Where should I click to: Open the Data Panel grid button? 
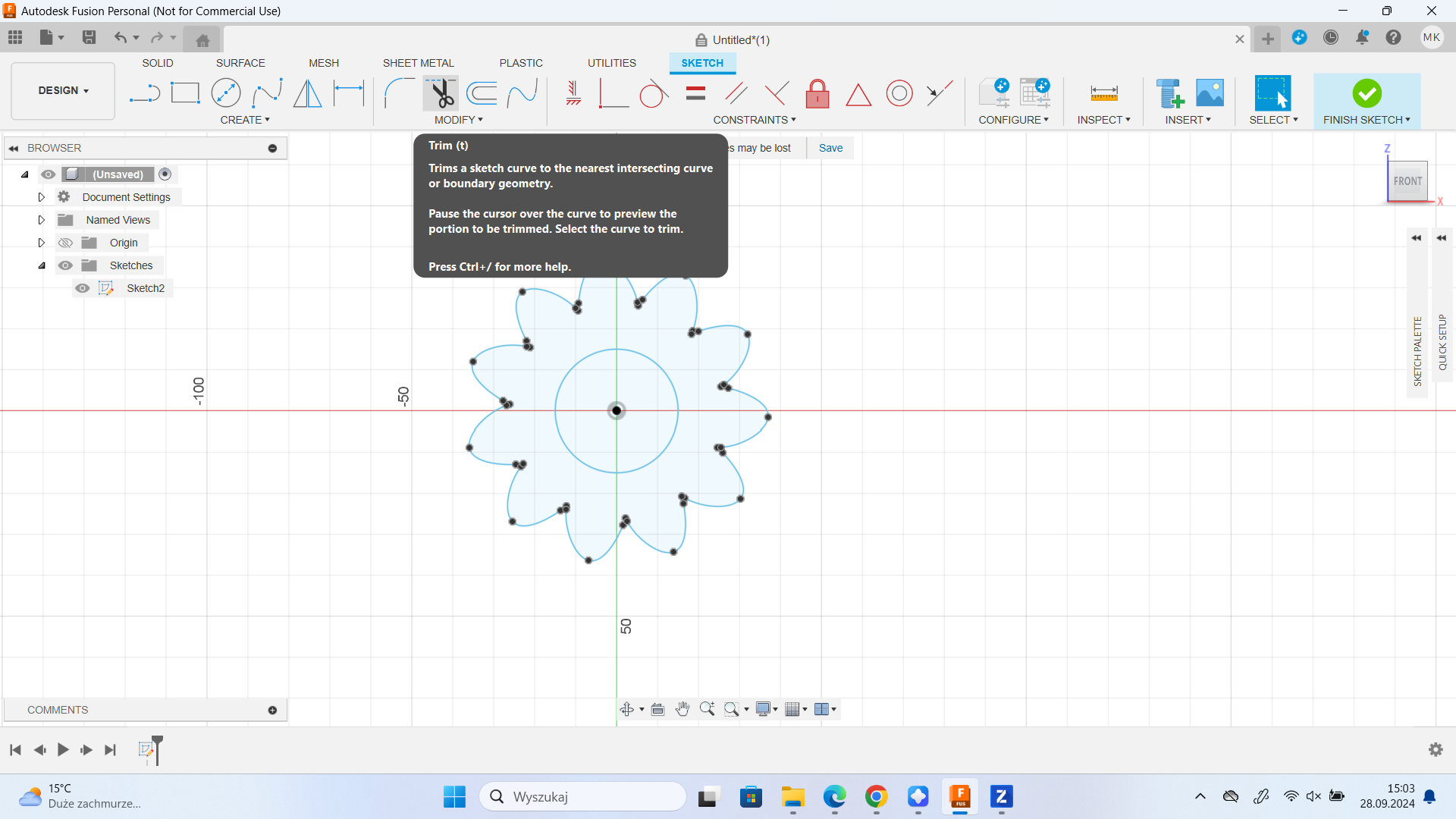click(x=15, y=37)
